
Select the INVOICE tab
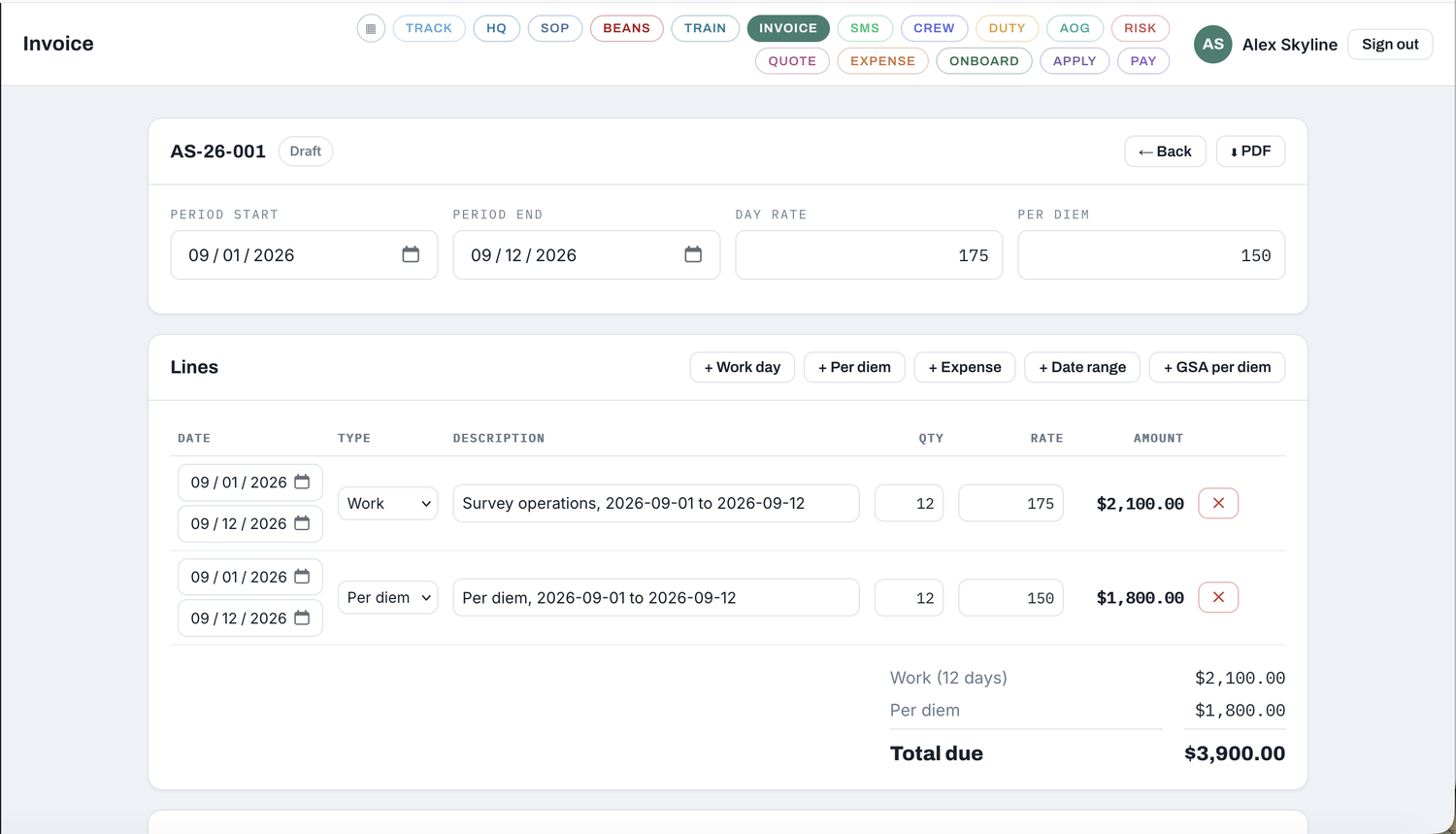788,28
